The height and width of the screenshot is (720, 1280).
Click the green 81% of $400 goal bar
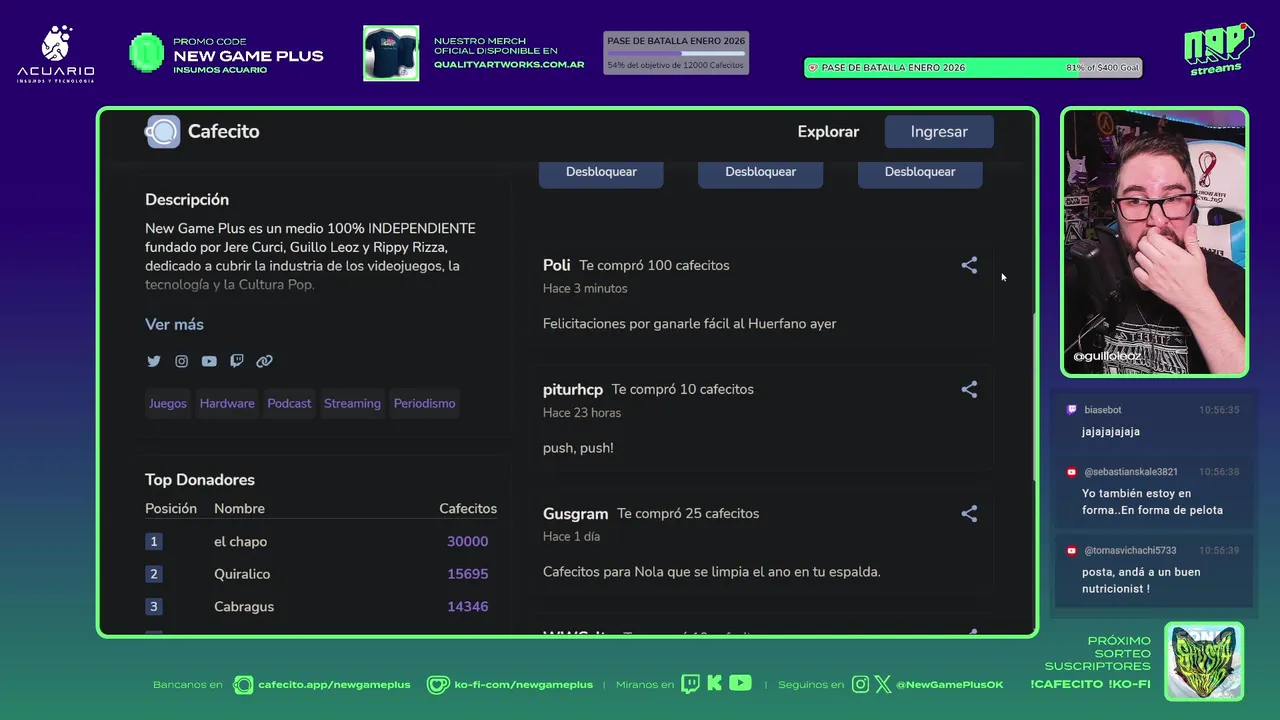point(973,68)
